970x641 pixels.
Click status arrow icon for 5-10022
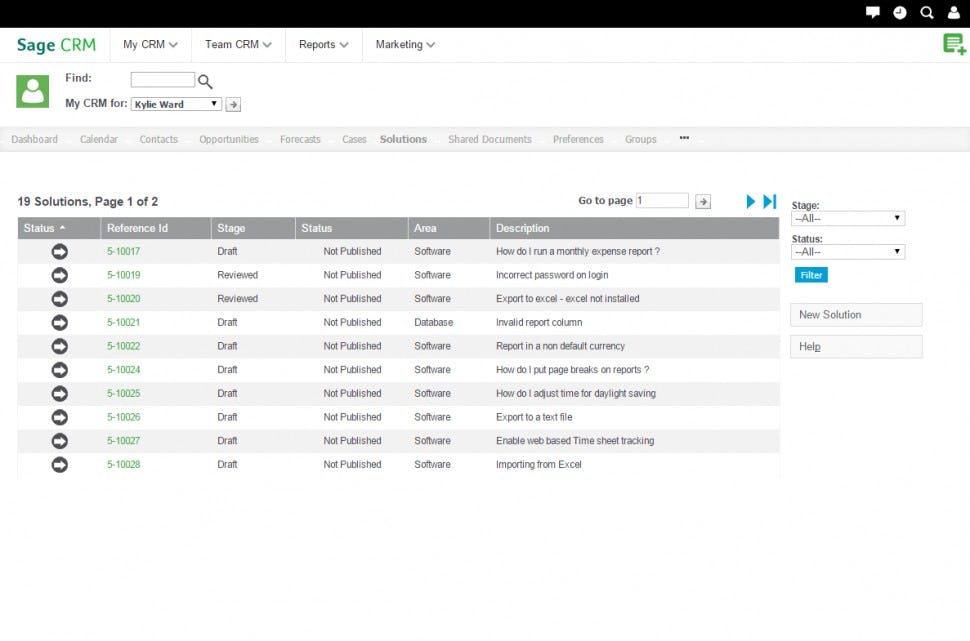pyautogui.click(x=59, y=346)
